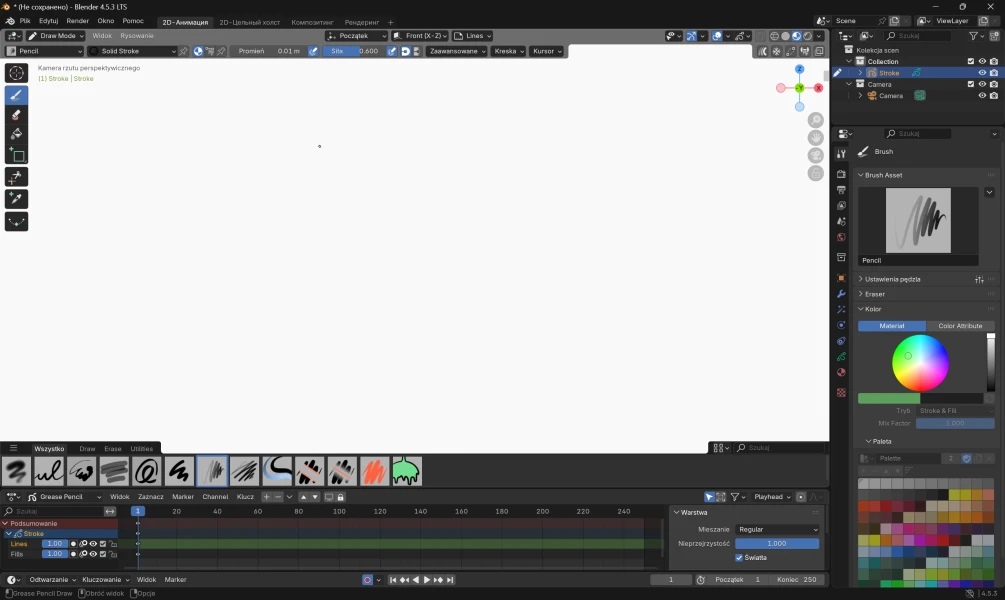Image resolution: width=1005 pixels, height=600 pixels.
Task: Select the Fill bucket tool
Action: point(16,135)
